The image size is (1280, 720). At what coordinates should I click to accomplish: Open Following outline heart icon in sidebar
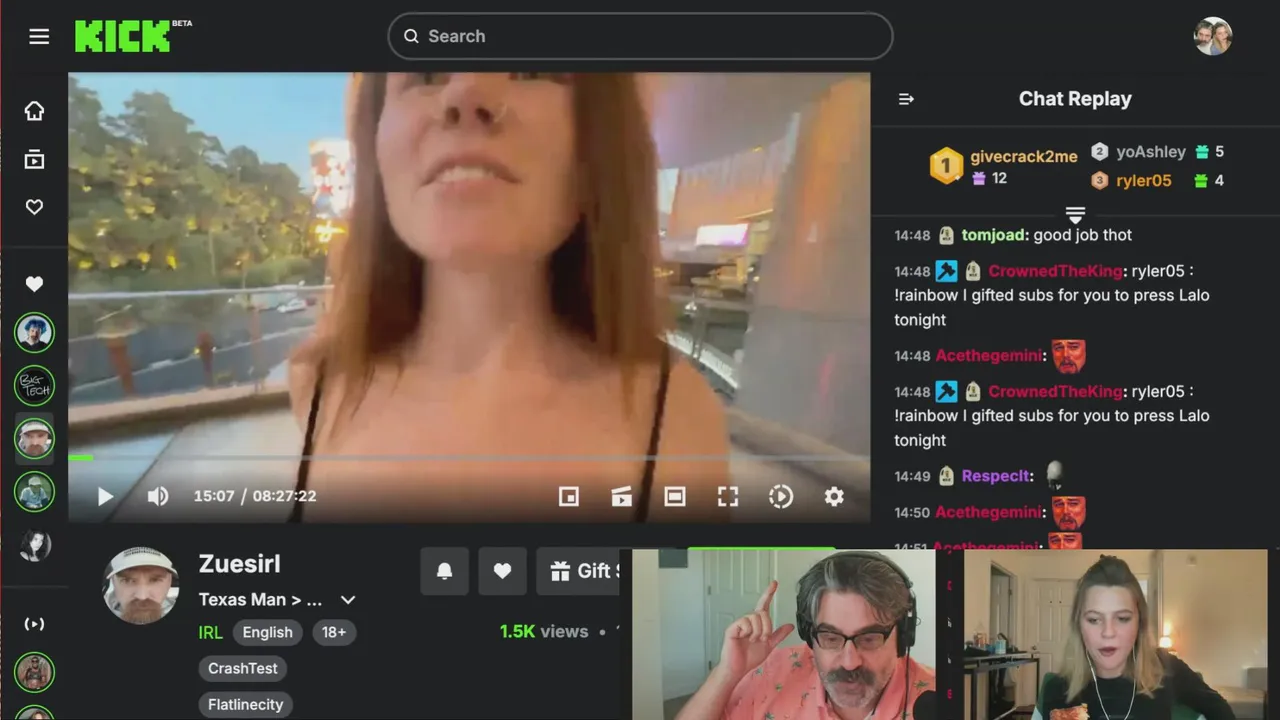coord(34,207)
